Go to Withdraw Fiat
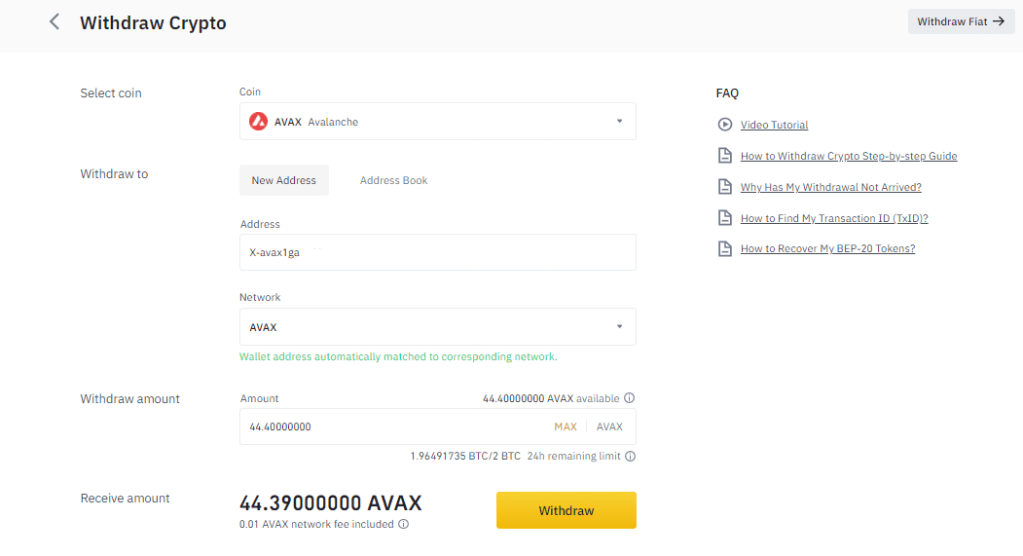Image resolution: width=1023 pixels, height=556 pixels. coord(960,22)
